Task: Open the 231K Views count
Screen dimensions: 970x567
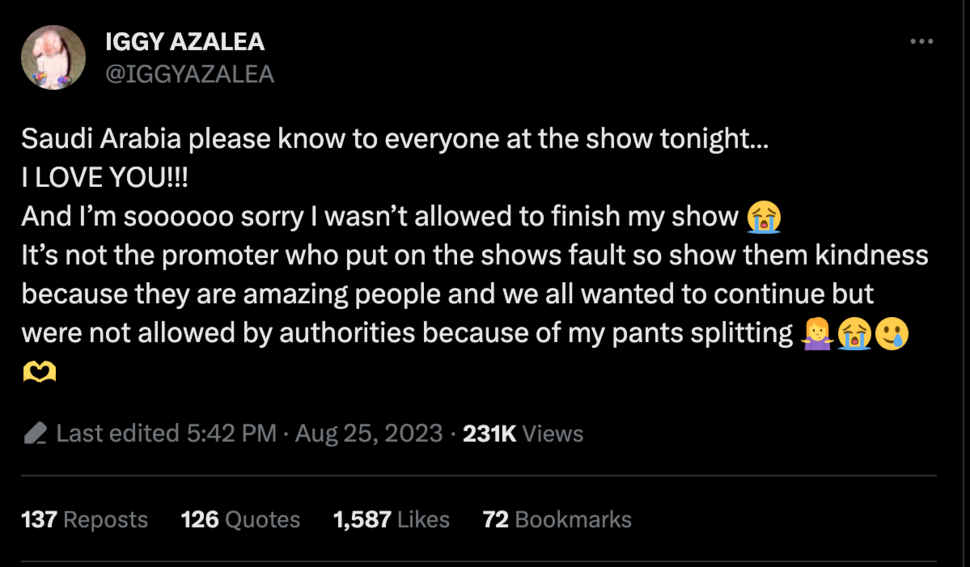Action: click(523, 433)
